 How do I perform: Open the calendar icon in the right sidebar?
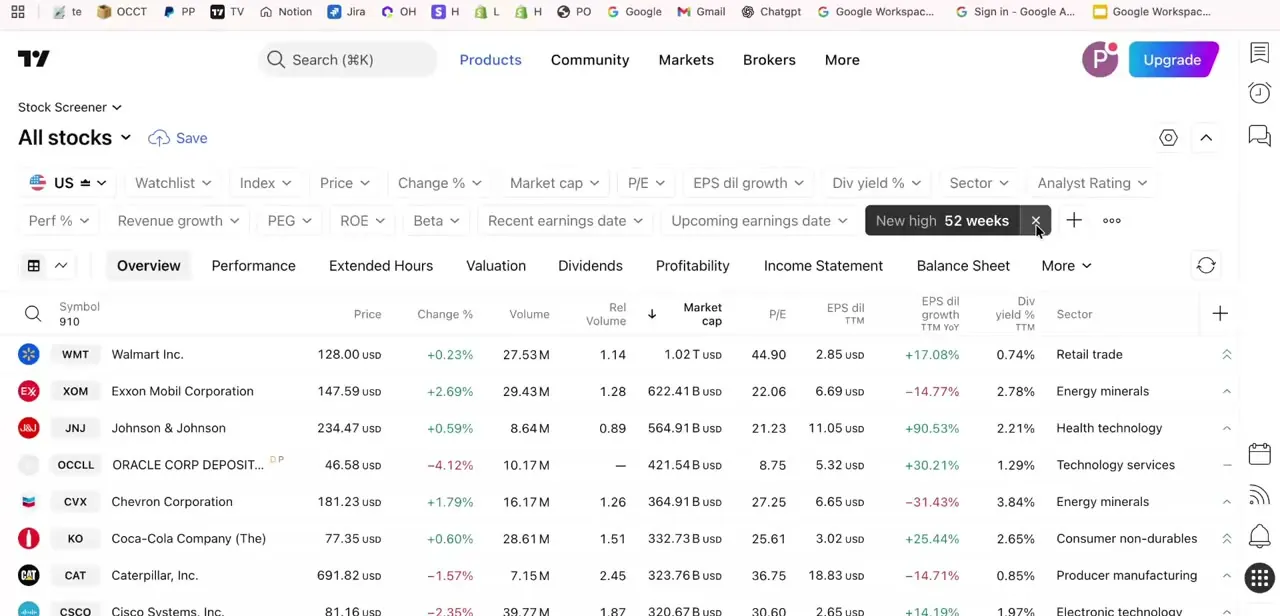[1260, 453]
